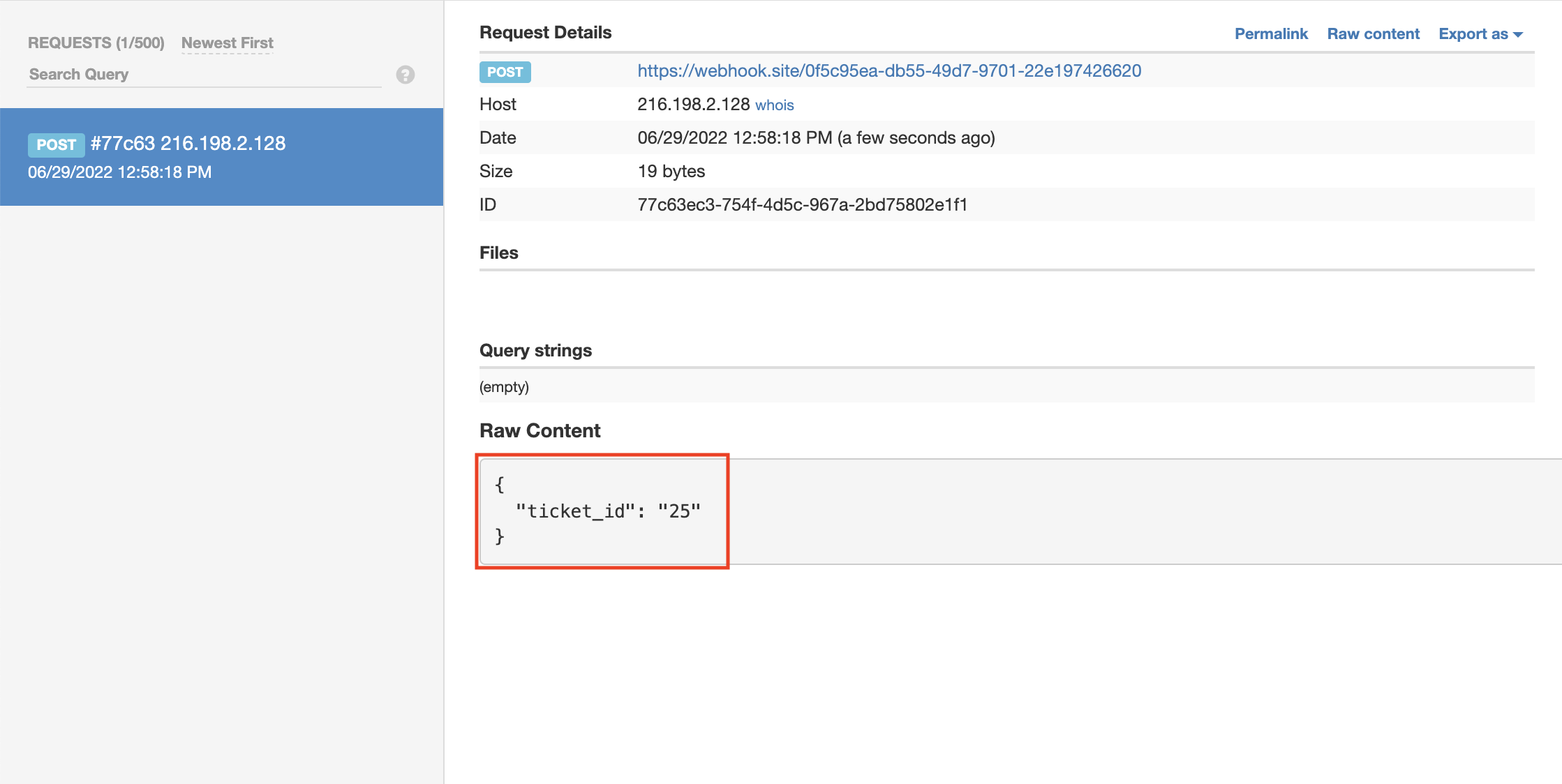The height and width of the screenshot is (784, 1562).
Task: Click the request timestamp in sidebar item
Action: click(x=119, y=172)
